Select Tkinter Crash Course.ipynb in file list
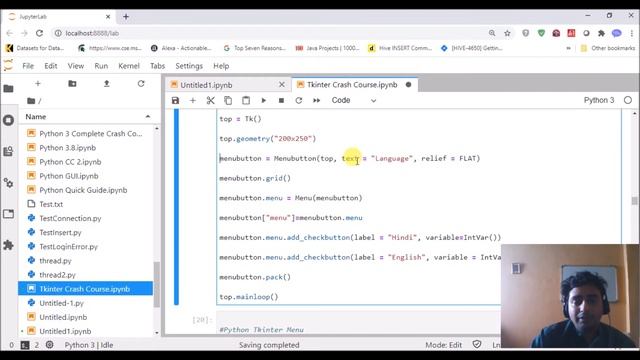Viewport: 640px width, 360px height. click(x=86, y=289)
